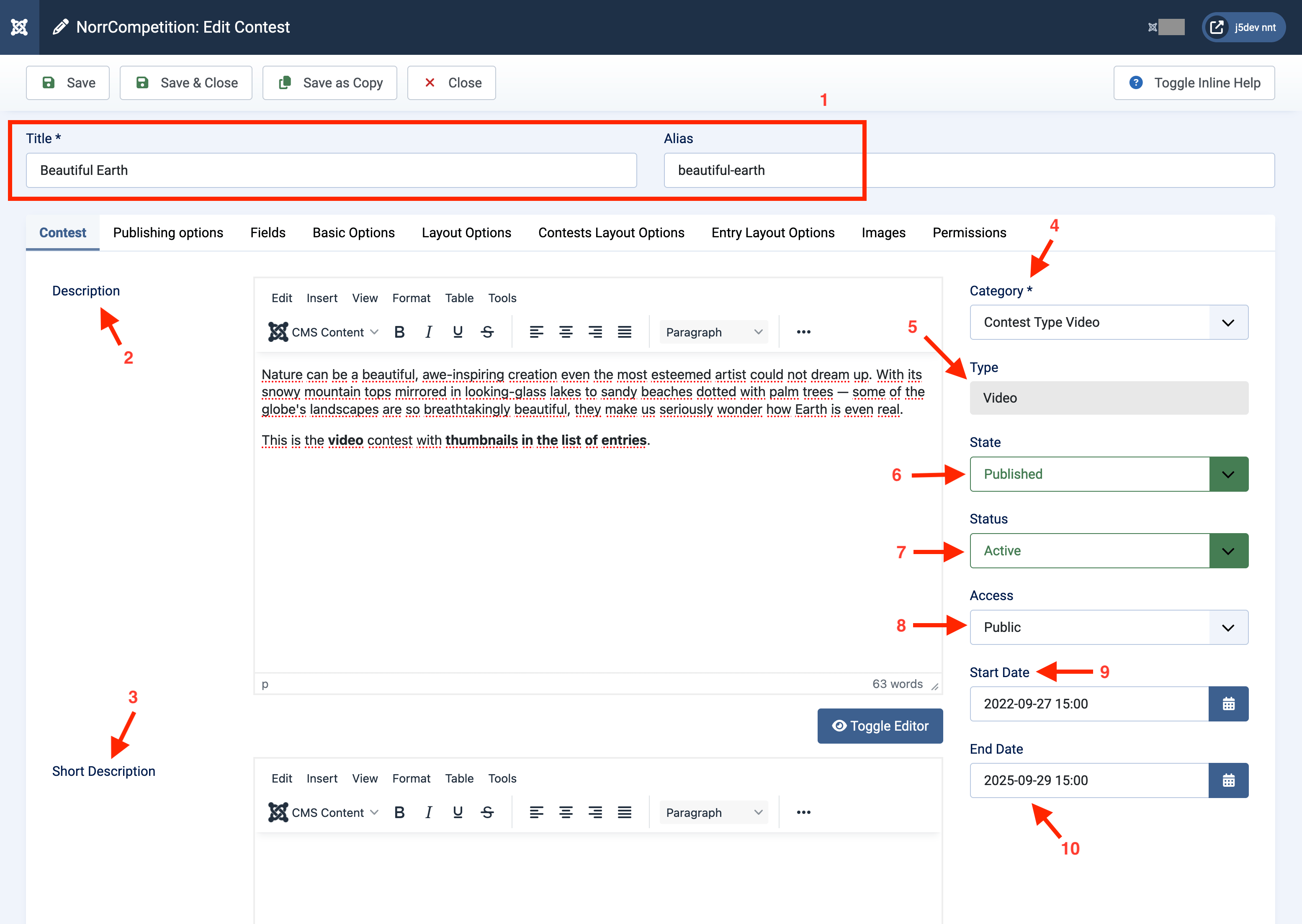This screenshot has width=1302, height=924.
Task: Open Paragraph format dropdown in Description editor
Action: coord(714,332)
